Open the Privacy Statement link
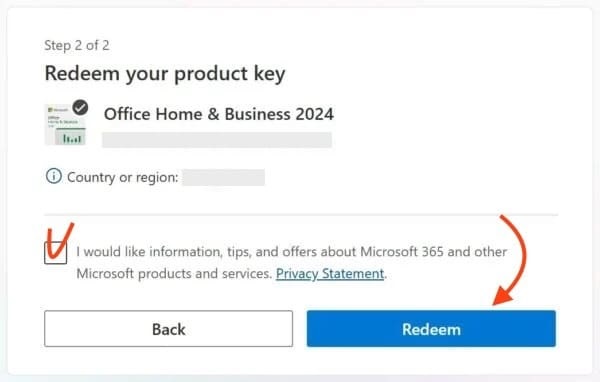This screenshot has height=382, width=600. click(330, 274)
